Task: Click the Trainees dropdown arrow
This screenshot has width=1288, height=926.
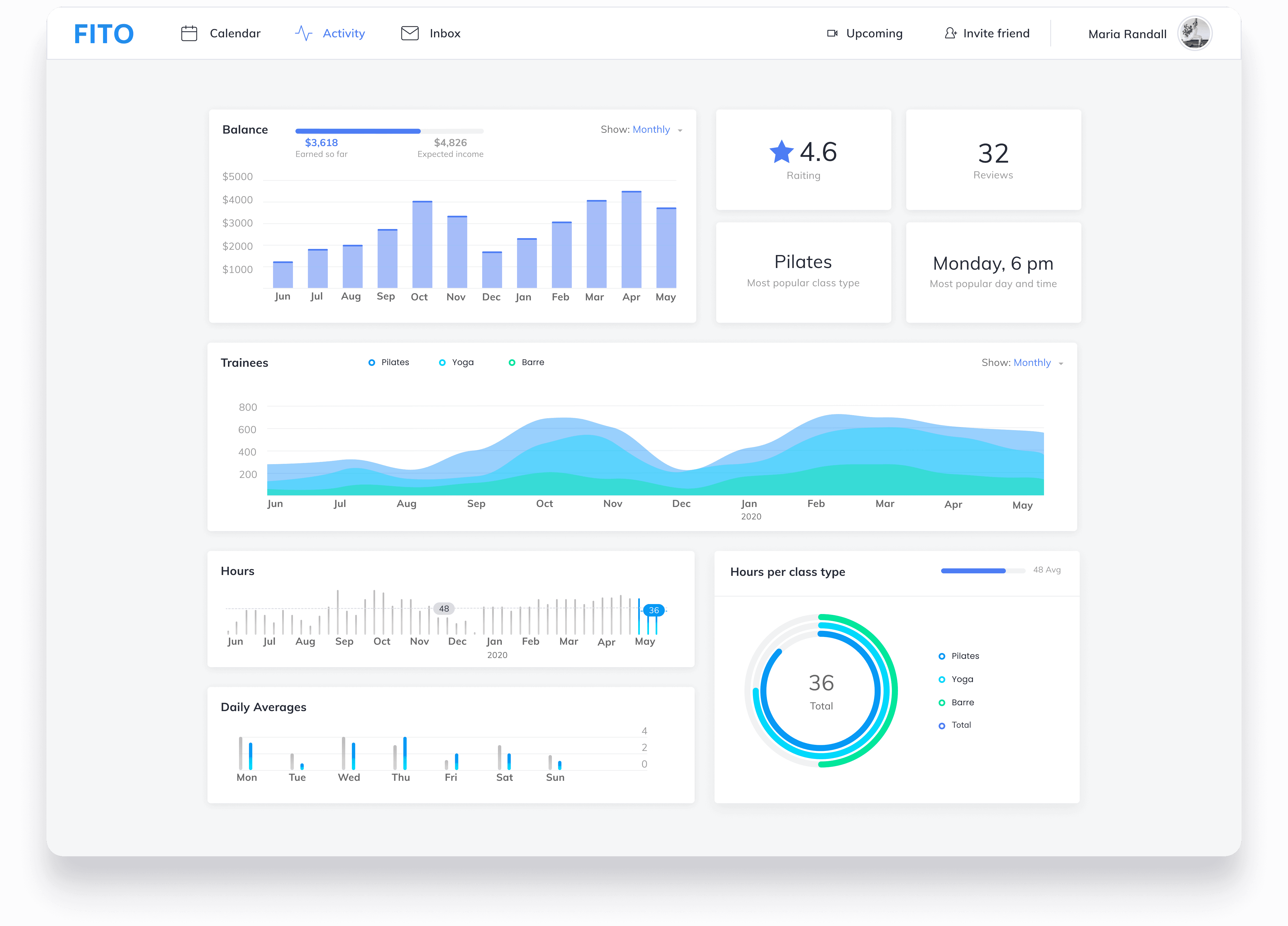Action: tap(1061, 364)
